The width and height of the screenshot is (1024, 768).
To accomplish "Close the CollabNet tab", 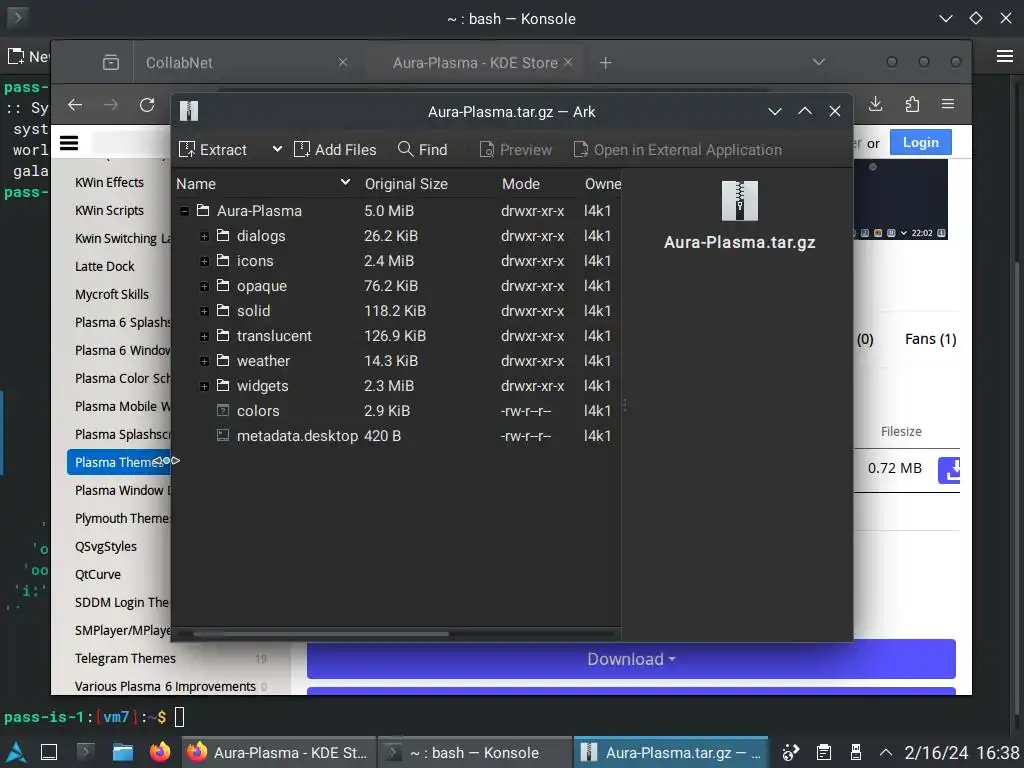I will pos(343,62).
